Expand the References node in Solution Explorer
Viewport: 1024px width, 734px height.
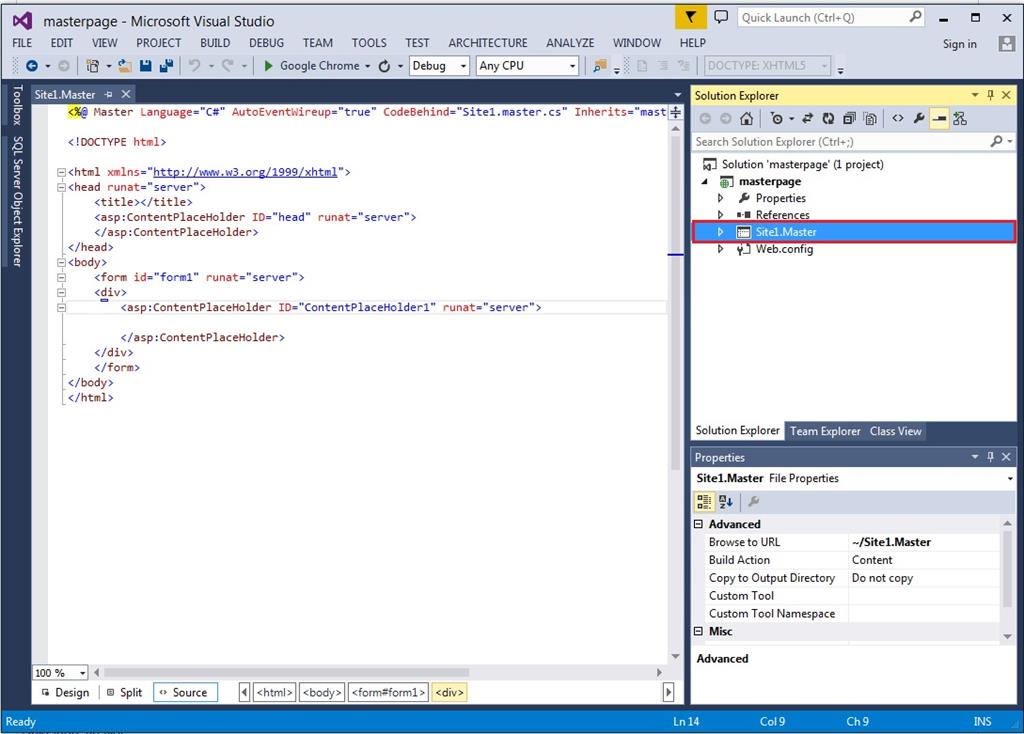coord(720,215)
